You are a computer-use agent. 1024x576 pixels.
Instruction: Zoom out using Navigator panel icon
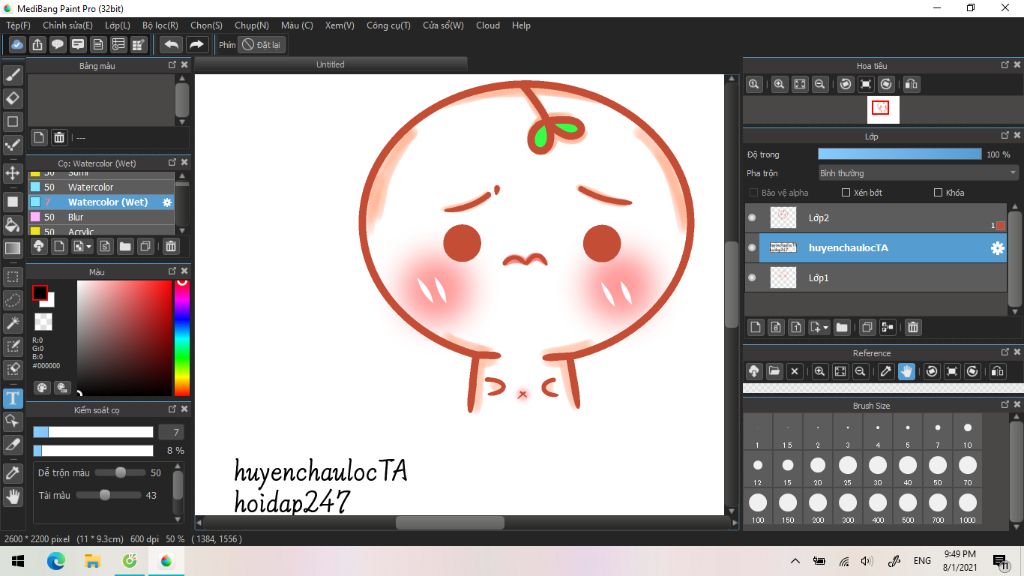[820, 84]
